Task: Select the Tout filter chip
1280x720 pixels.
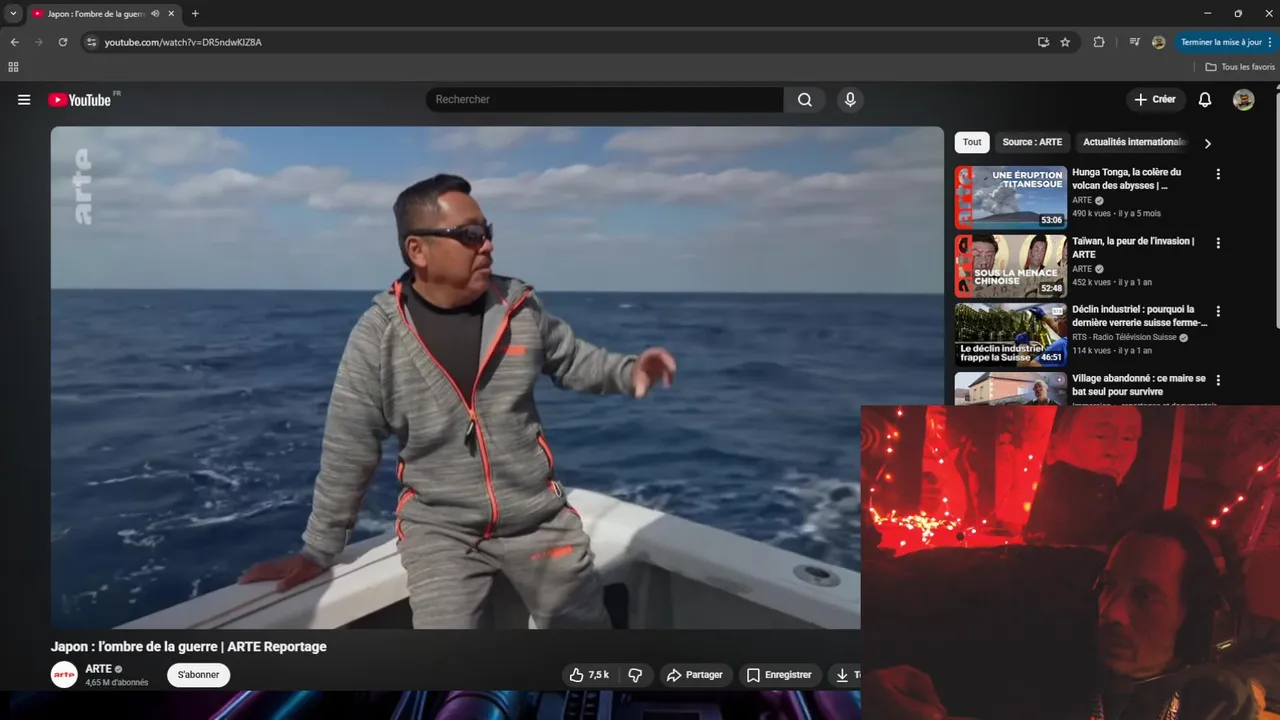Action: tap(972, 142)
